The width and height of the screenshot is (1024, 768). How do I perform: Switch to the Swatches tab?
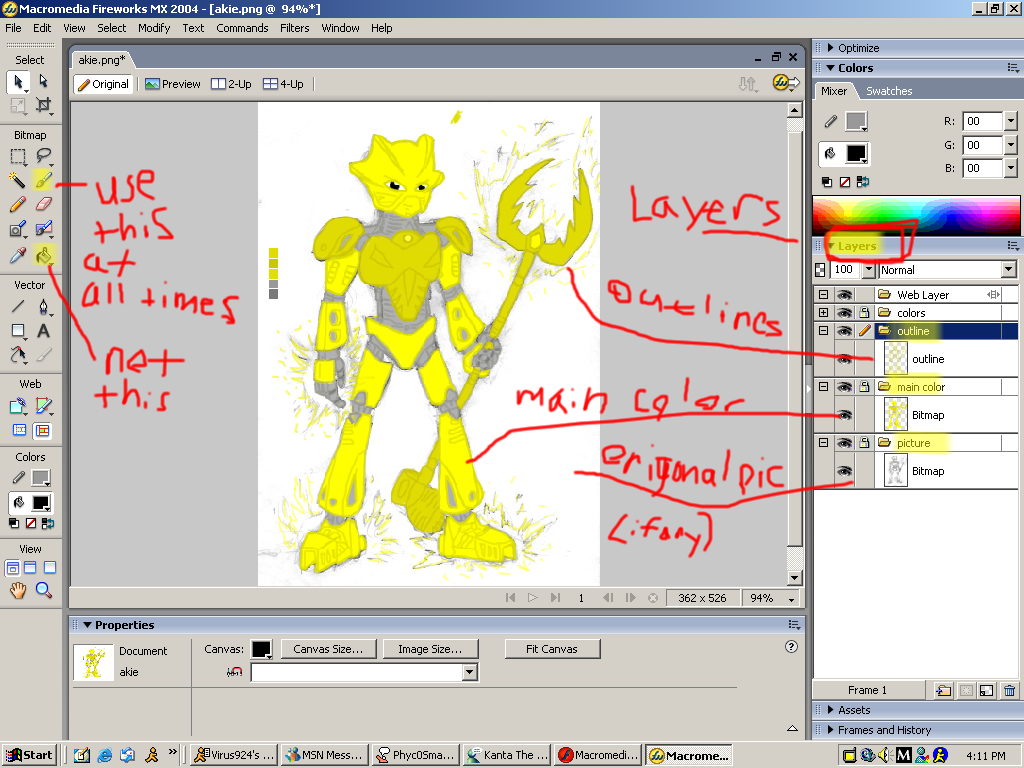point(889,91)
